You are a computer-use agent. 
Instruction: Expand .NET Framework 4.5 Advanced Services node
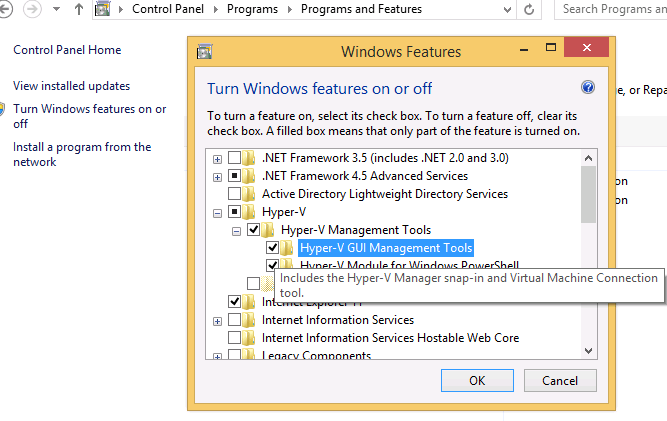point(217,177)
